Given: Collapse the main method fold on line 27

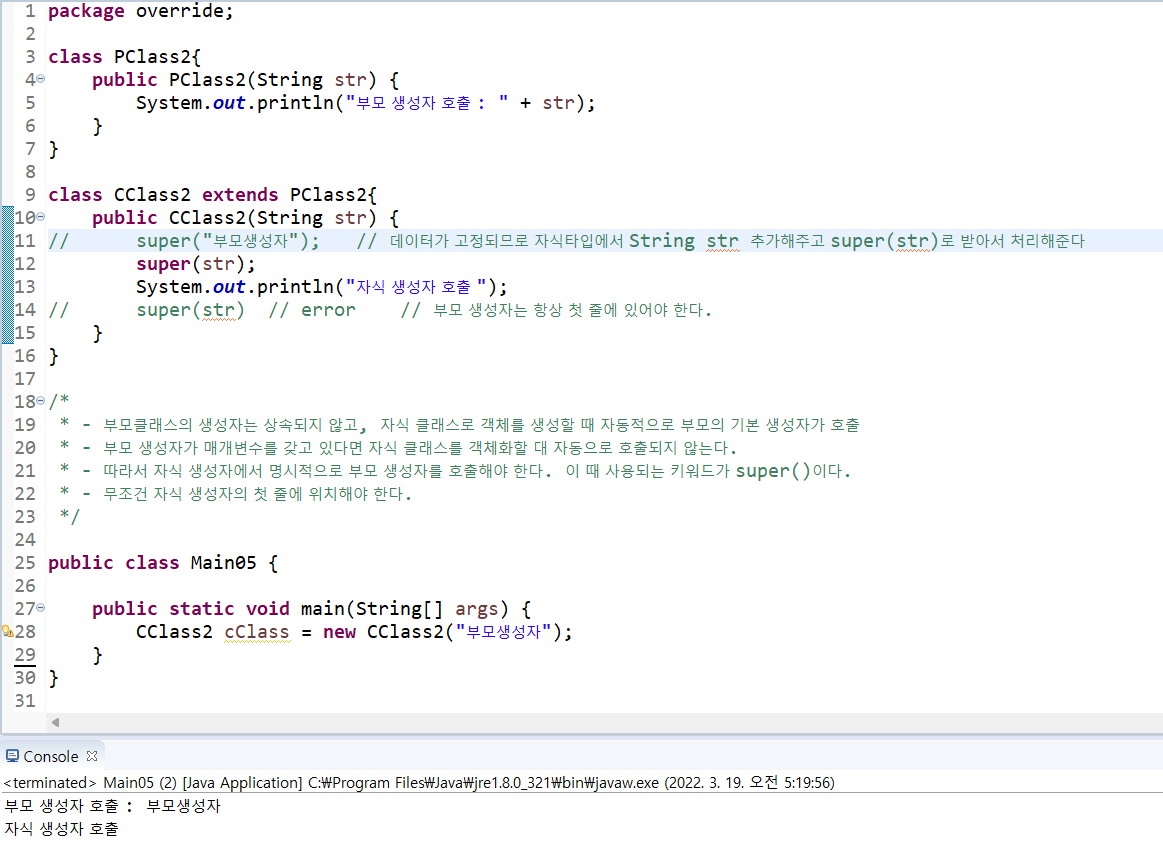Looking at the screenshot, I should (x=40, y=607).
